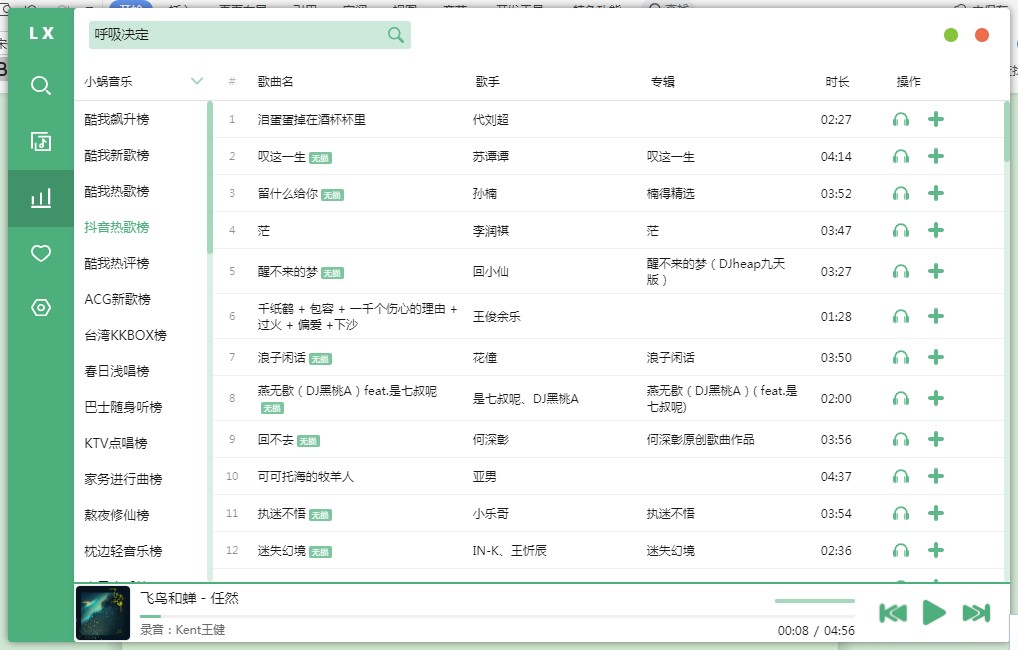Go back to the previous track
The width and height of the screenshot is (1018, 650).
pos(893,613)
